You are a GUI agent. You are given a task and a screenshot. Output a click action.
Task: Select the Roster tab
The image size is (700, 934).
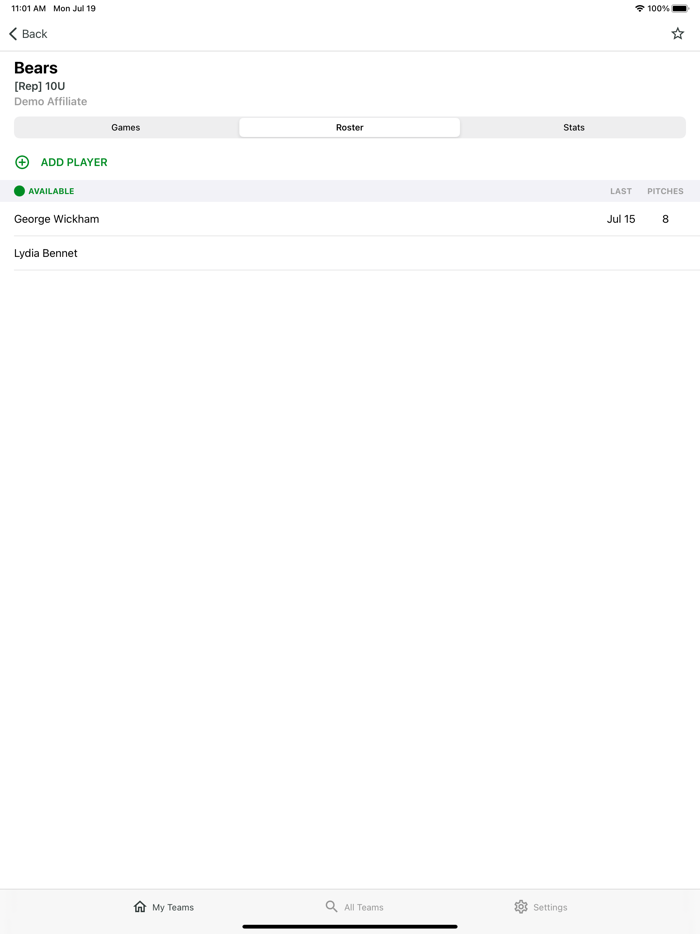350,127
